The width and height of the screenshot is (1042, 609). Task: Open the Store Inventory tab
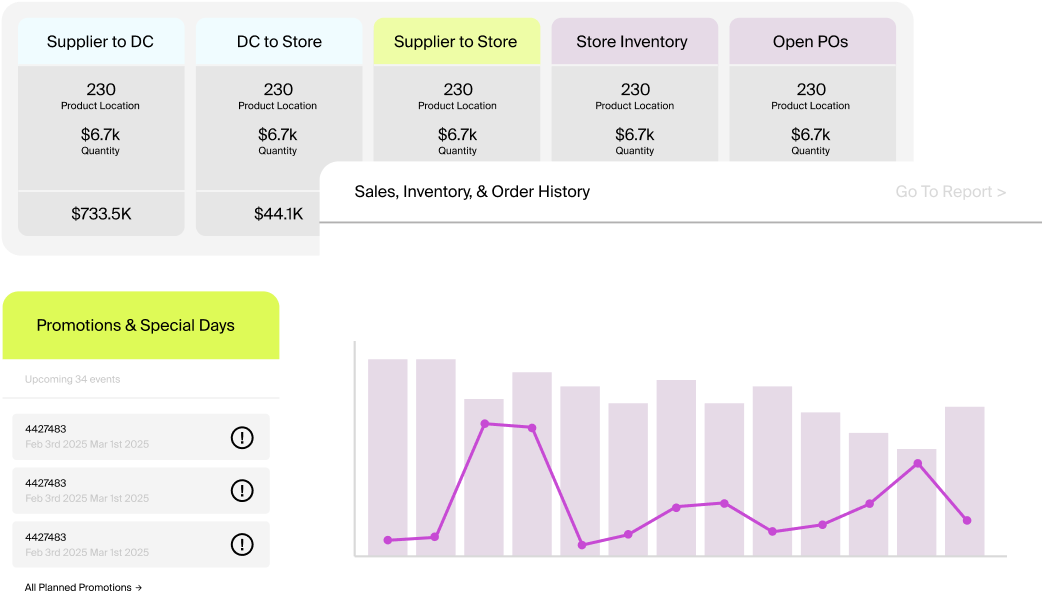(x=632, y=42)
